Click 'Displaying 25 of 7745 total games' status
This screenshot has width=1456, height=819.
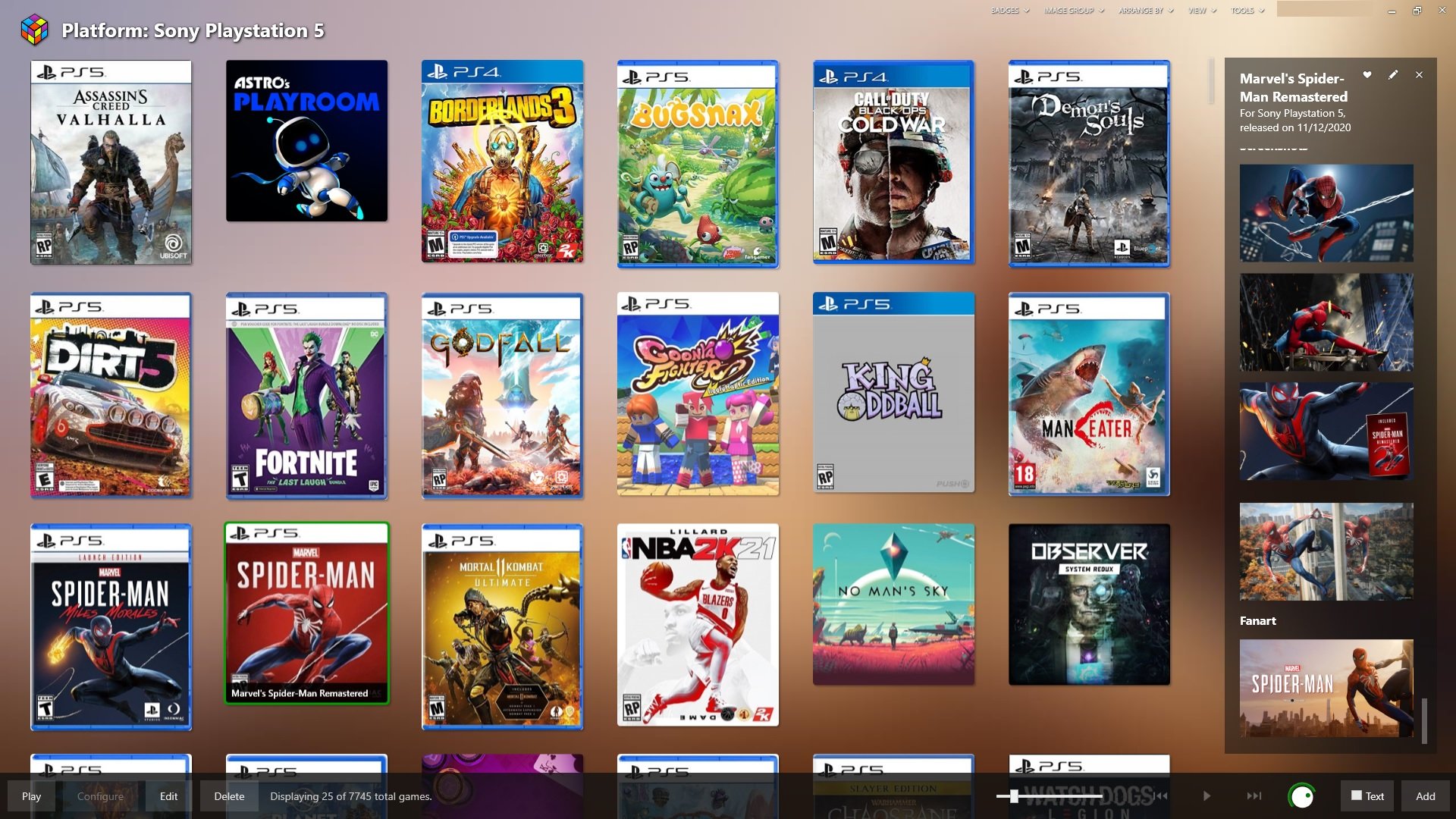tap(351, 796)
